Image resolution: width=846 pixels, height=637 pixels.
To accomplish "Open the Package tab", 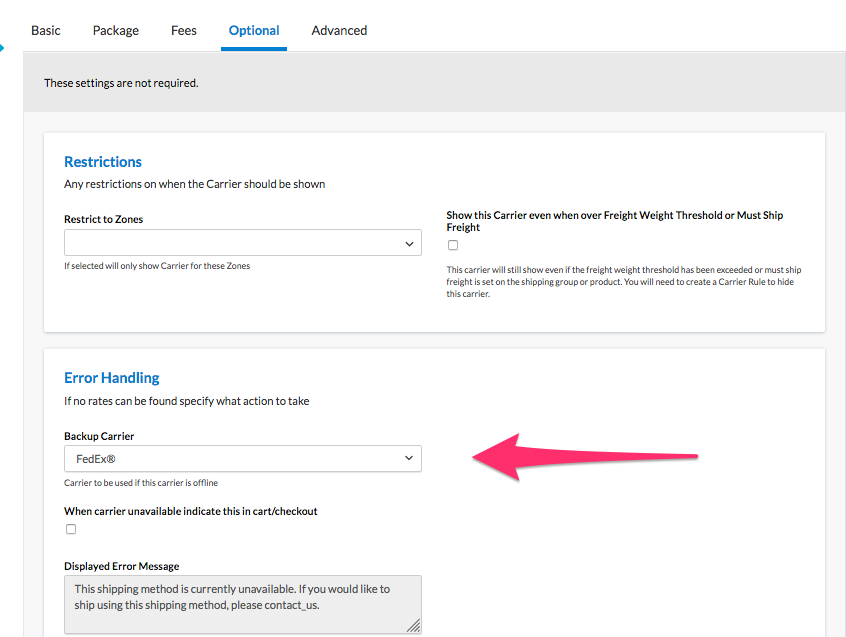I will click(116, 30).
